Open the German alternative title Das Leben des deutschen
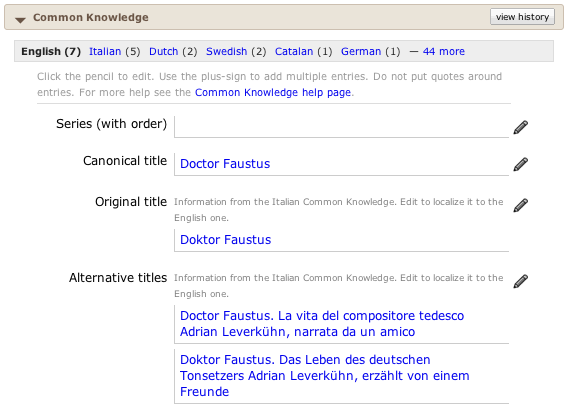 tap(325, 376)
